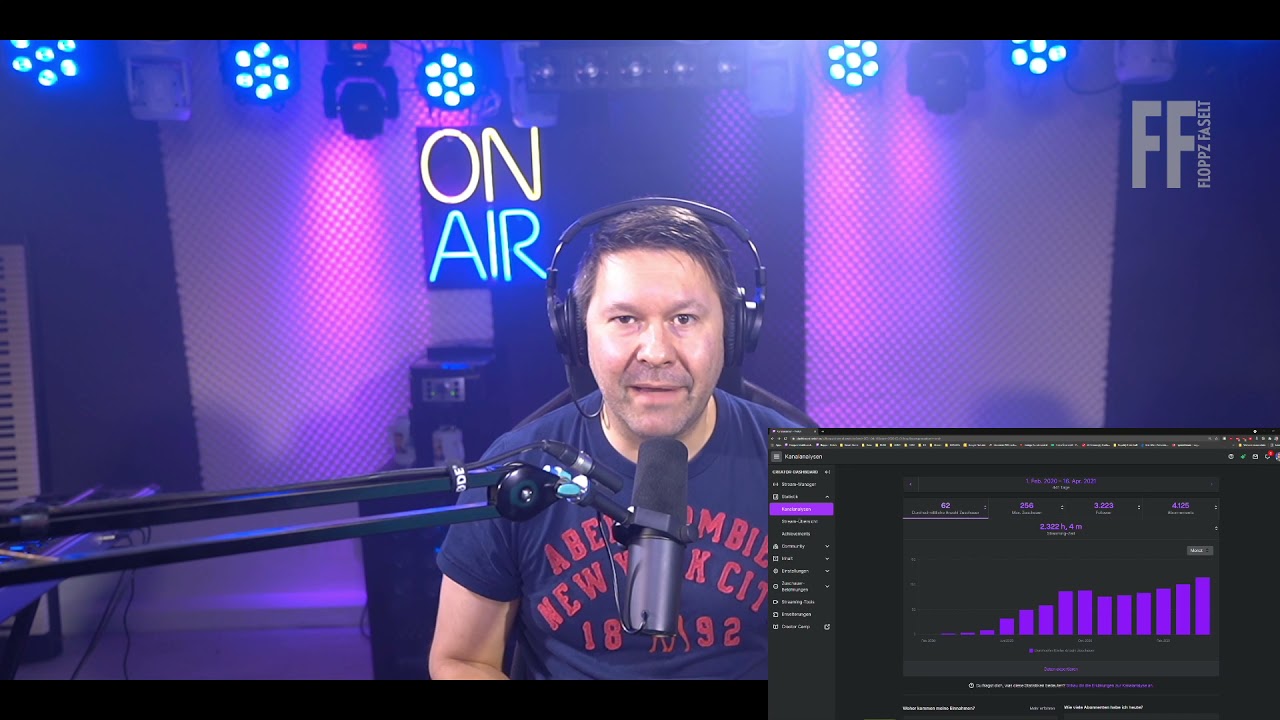Collapse the Creator Dashboard sidebar
Viewport: 1280px width, 720px height.
tap(827, 472)
